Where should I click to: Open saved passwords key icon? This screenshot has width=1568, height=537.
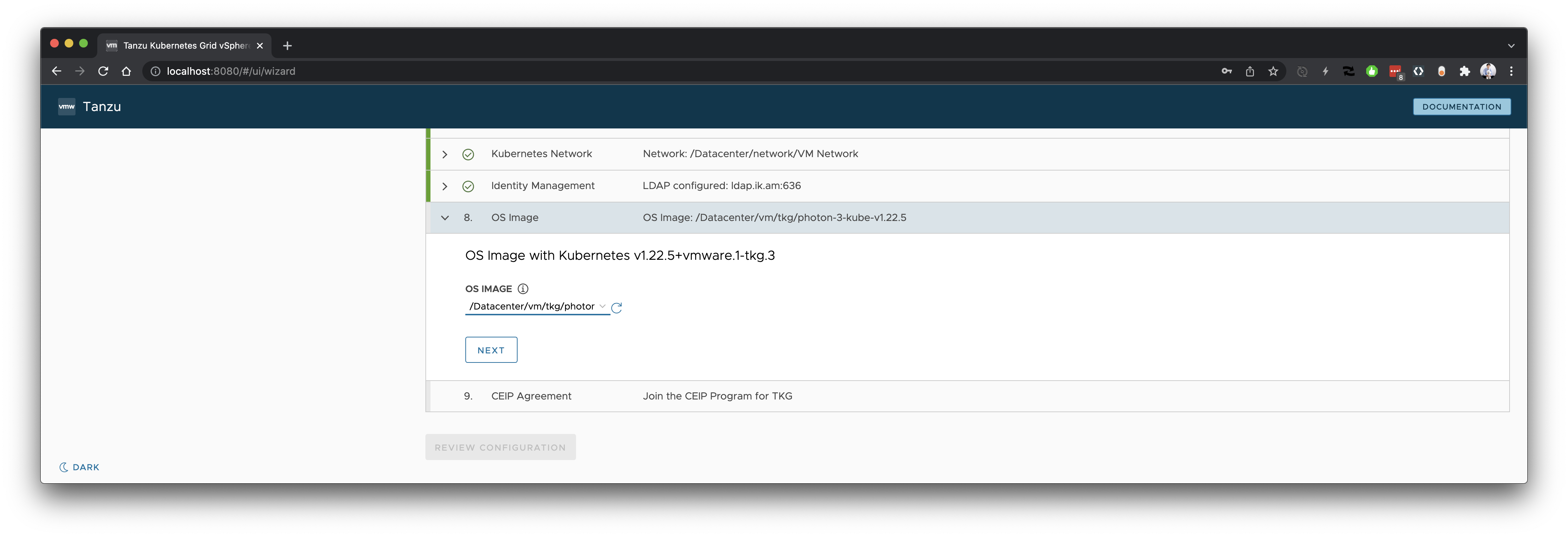coord(1226,71)
